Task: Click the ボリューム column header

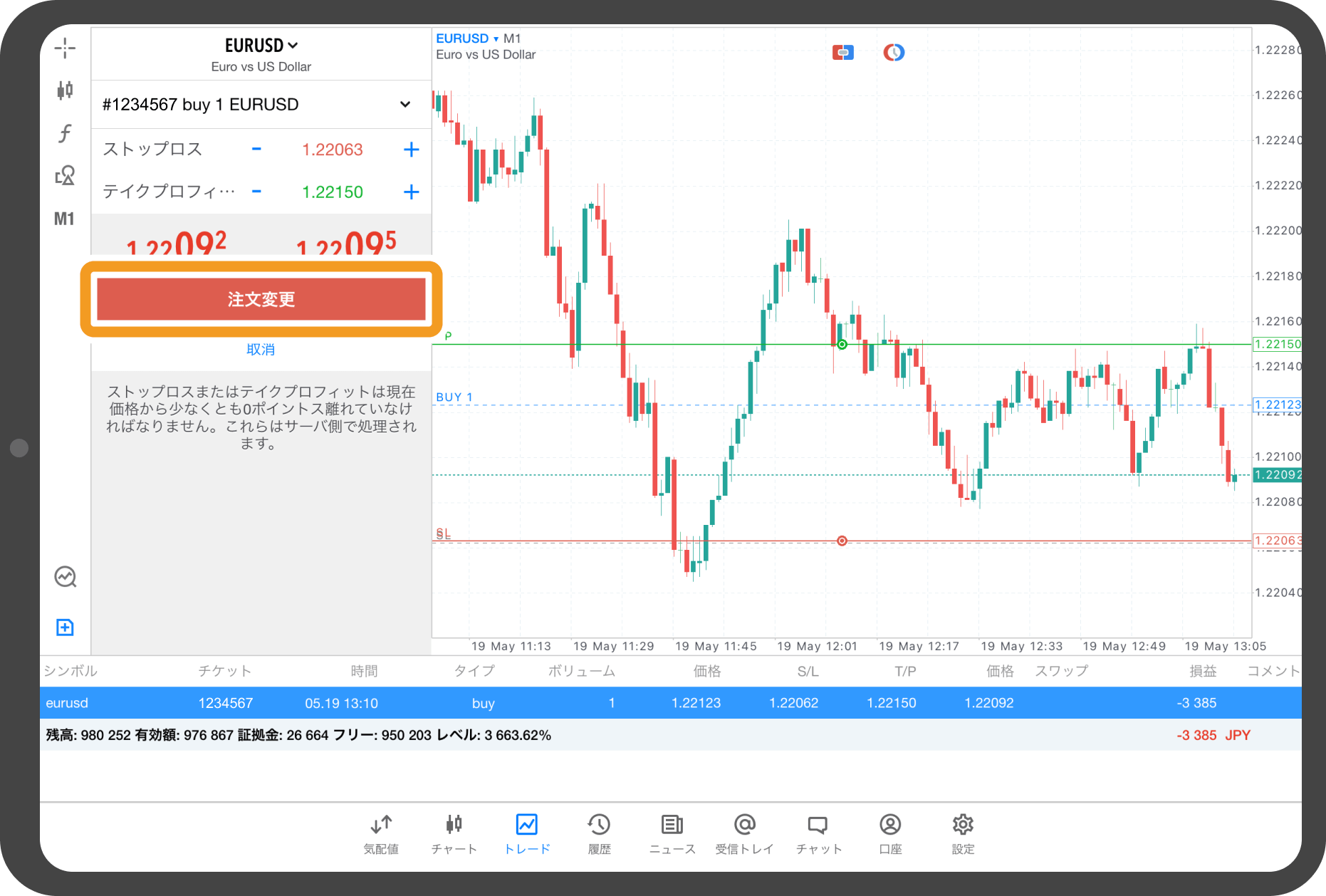Action: (x=581, y=671)
